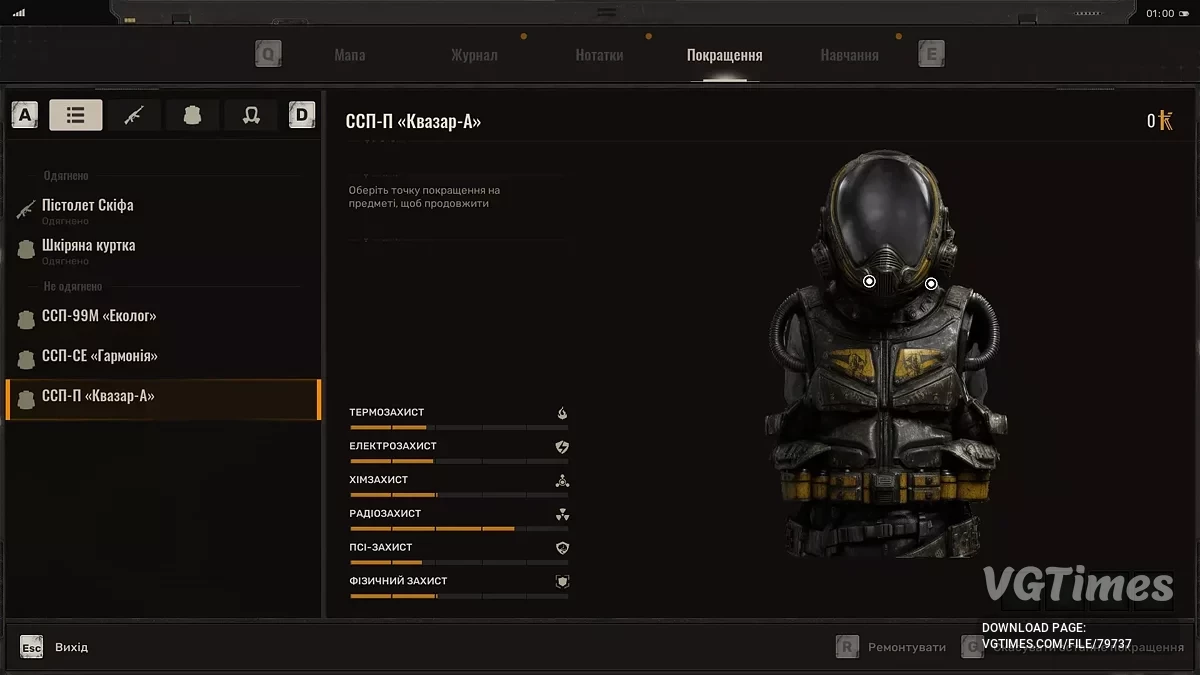The width and height of the screenshot is (1200, 675).
Task: Click the Ремонтувати repair button
Action: (x=893, y=647)
